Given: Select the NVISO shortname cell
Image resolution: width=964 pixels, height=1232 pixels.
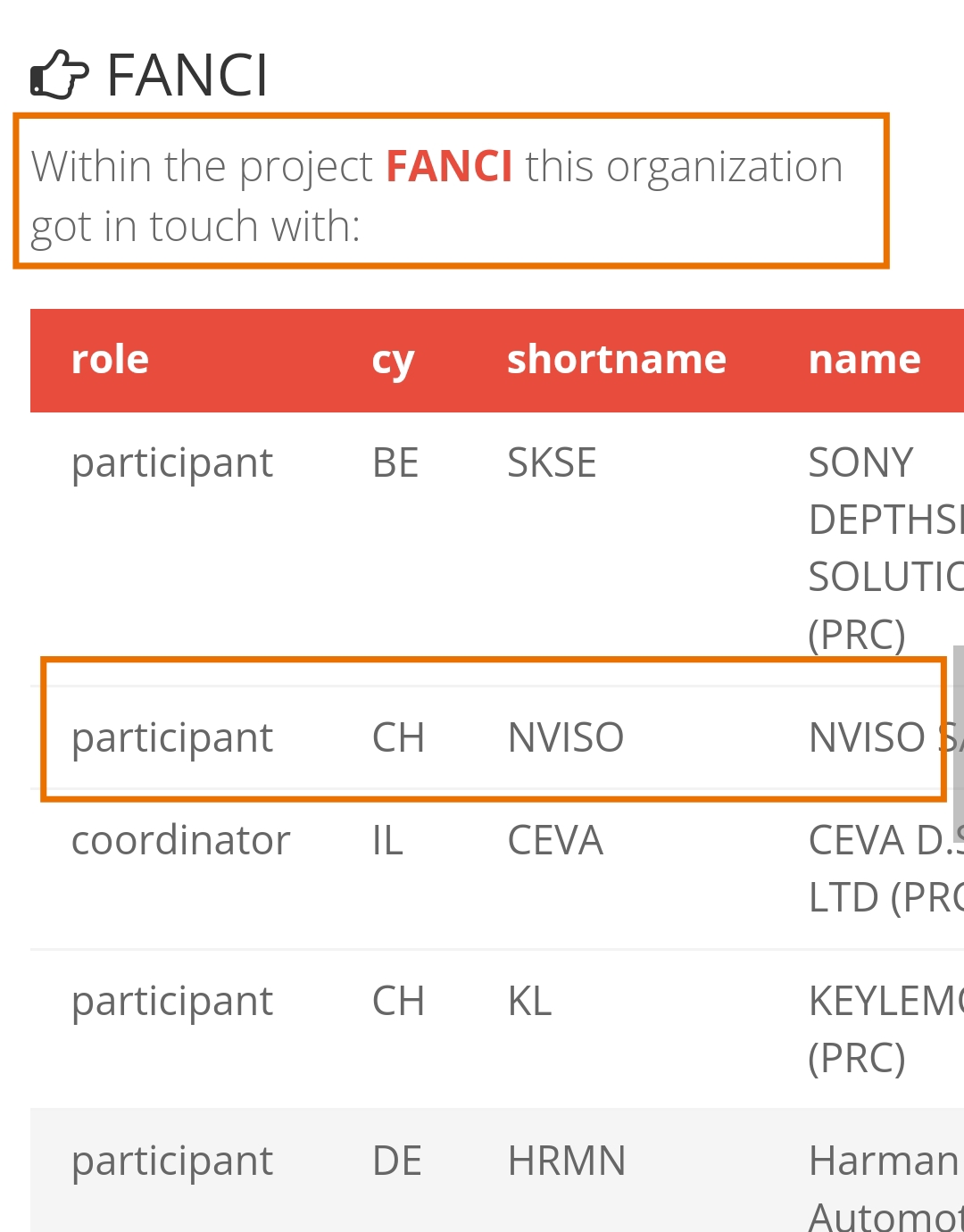Looking at the screenshot, I should coord(566,738).
